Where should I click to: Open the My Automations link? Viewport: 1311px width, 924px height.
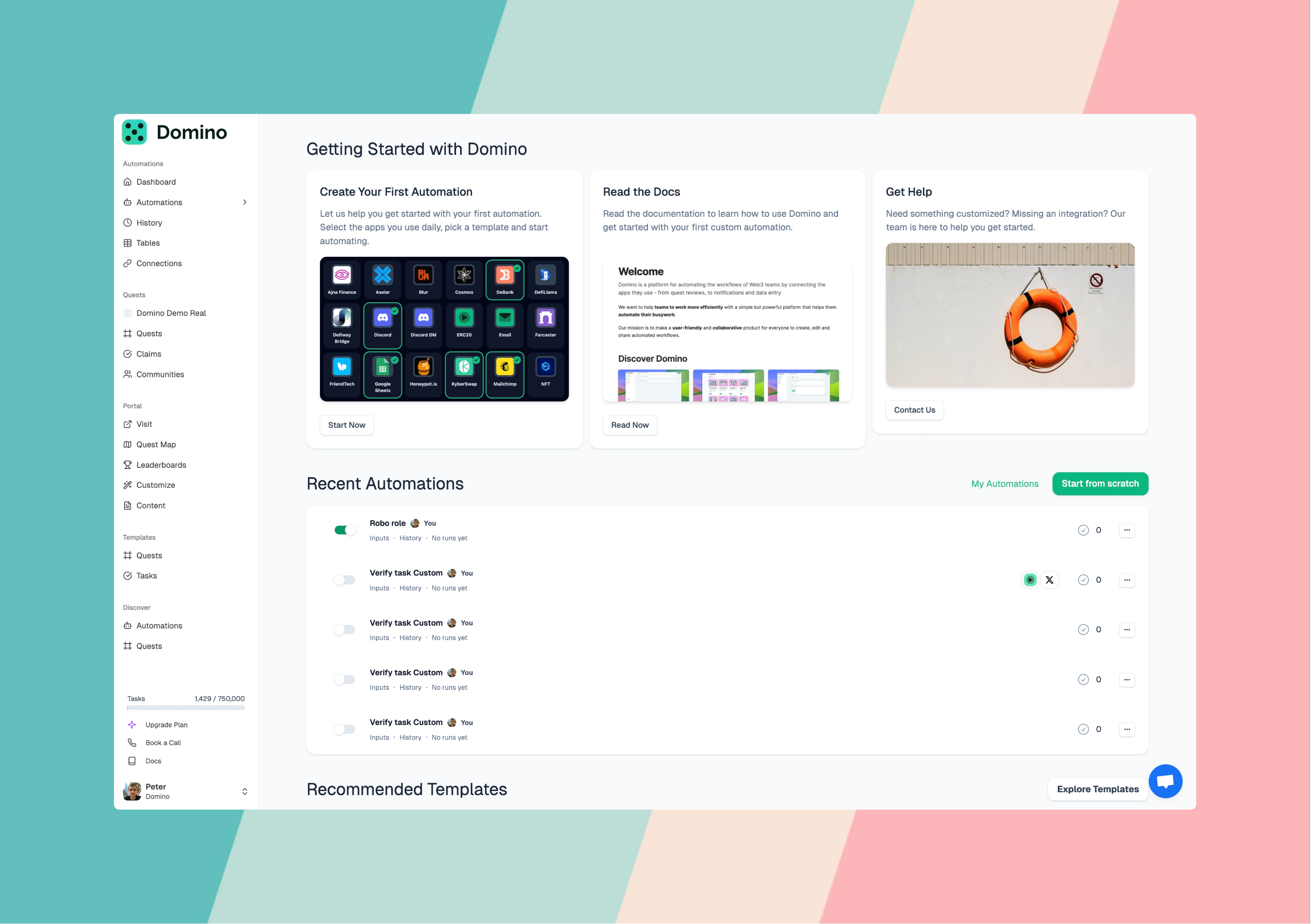1004,484
